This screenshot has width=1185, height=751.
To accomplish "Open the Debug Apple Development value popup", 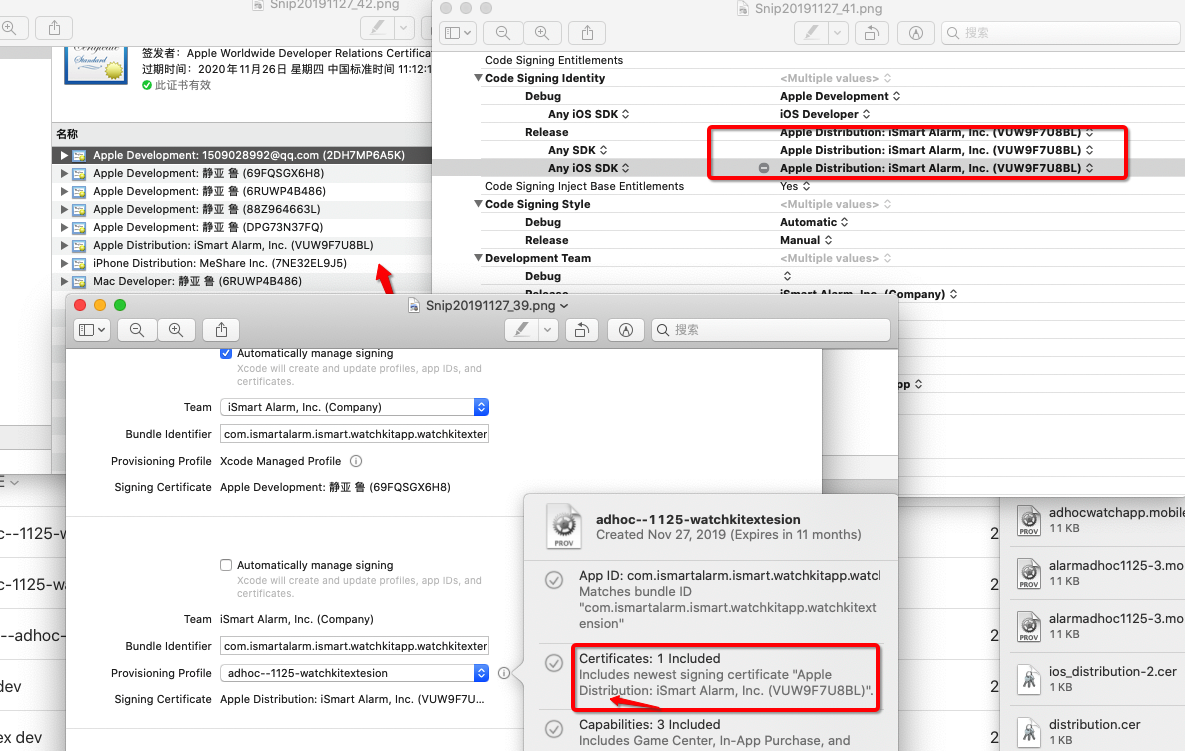I will tap(840, 96).
